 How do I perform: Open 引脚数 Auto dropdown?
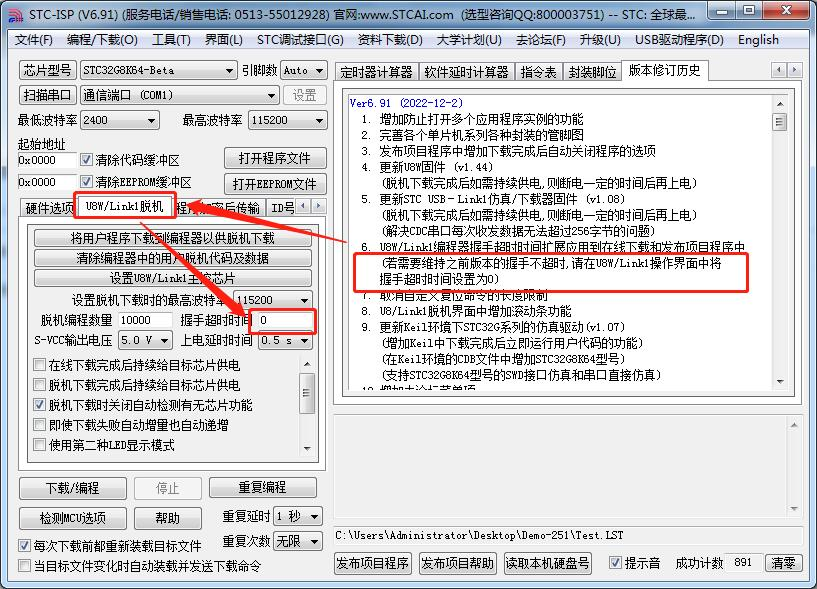[304, 70]
